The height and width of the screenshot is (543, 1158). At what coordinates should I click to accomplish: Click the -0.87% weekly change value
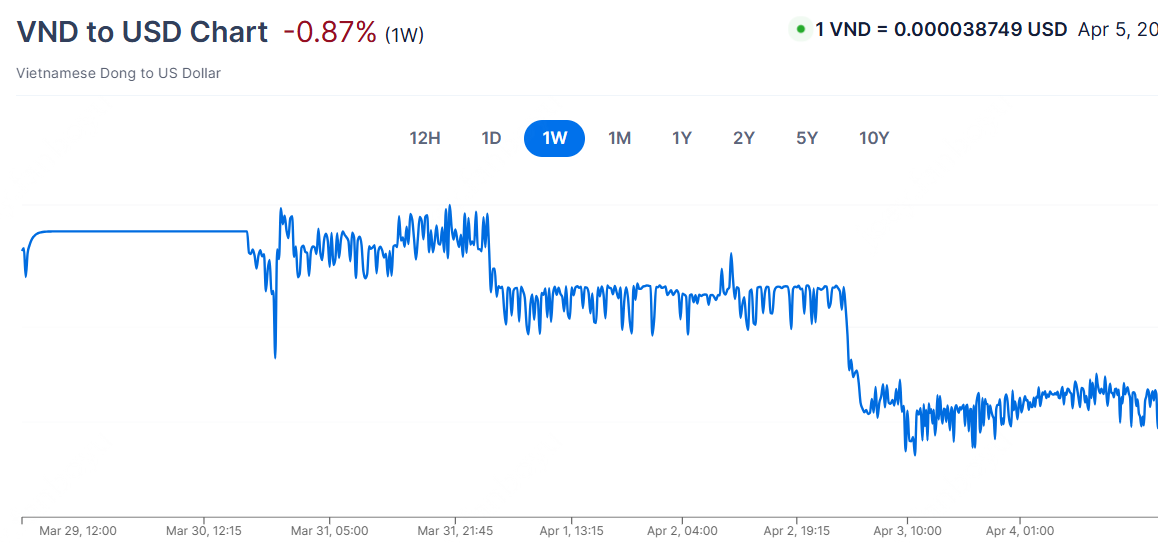(331, 32)
